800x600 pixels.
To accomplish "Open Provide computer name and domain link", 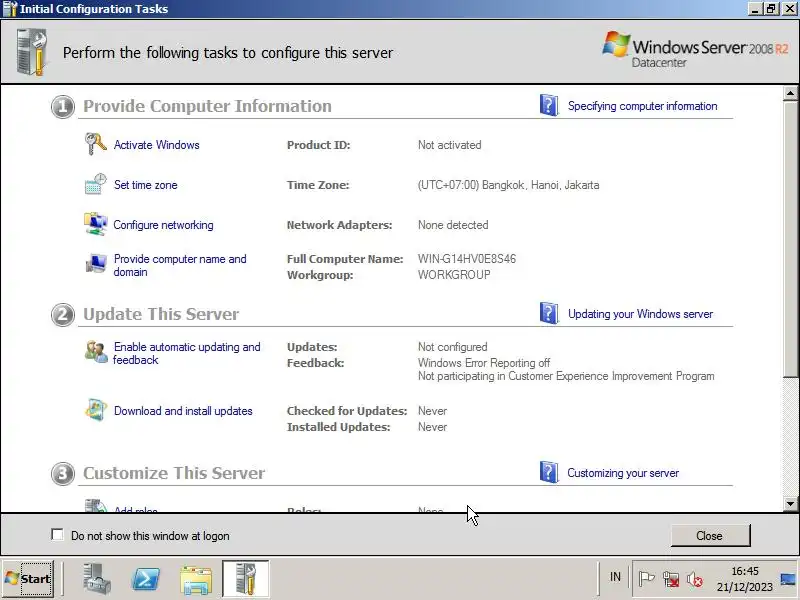I will (x=180, y=265).
